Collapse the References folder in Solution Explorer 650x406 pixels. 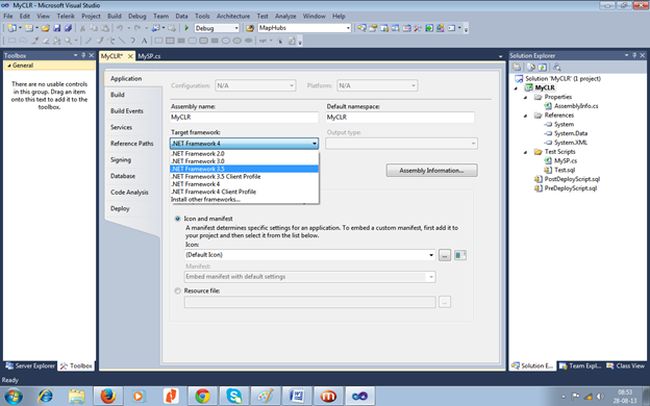(x=526, y=115)
